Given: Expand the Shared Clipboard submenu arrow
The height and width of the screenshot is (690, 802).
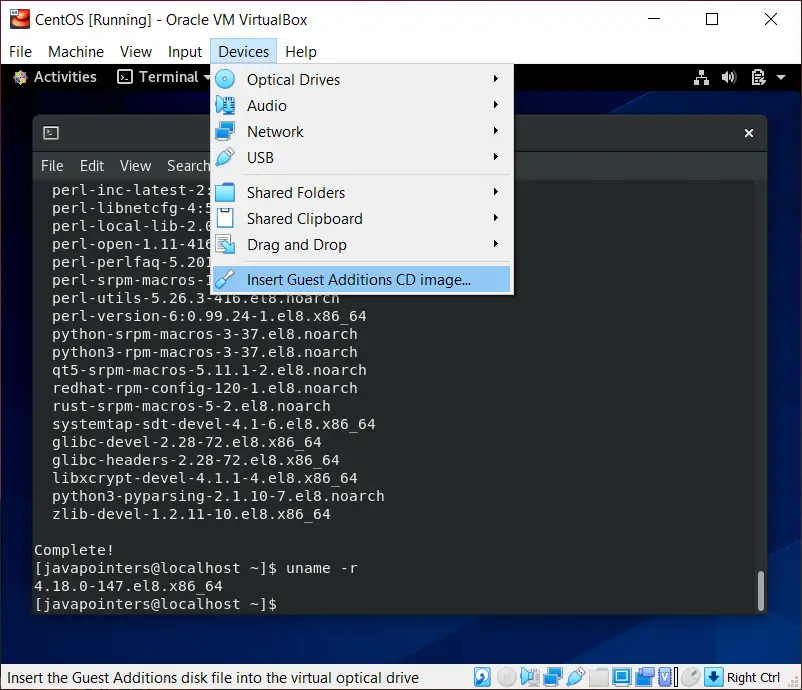Looking at the screenshot, I should coord(496,217).
